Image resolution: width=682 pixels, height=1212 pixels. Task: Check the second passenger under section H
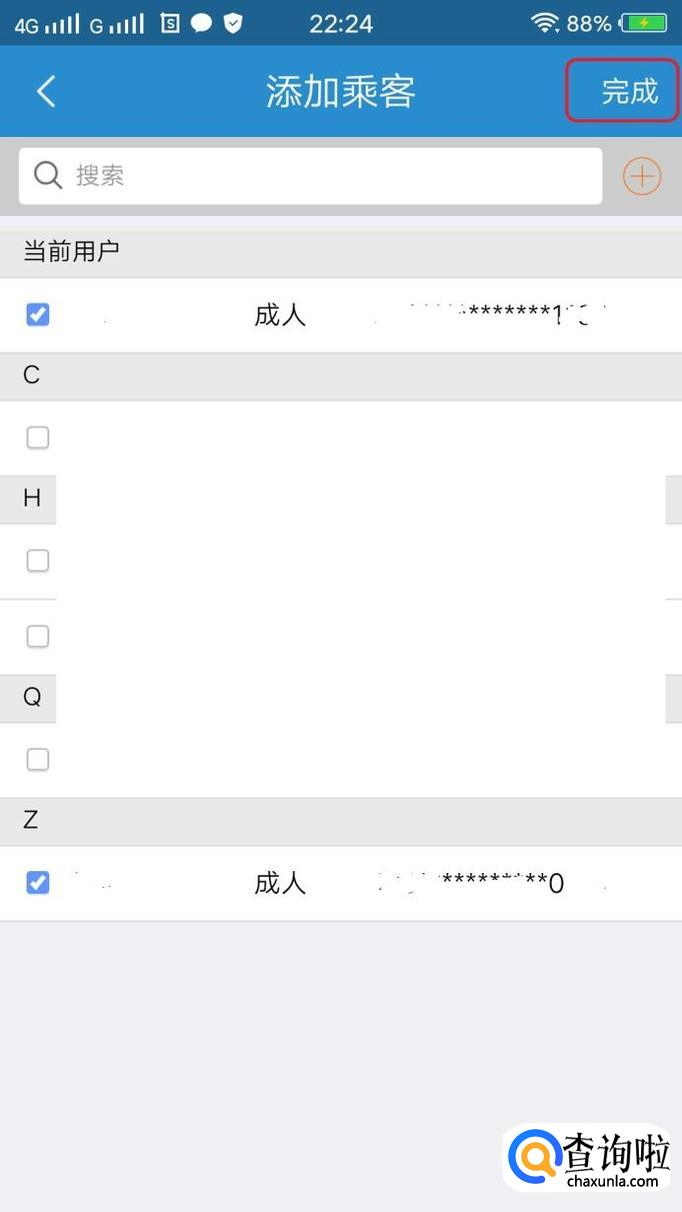click(37, 636)
